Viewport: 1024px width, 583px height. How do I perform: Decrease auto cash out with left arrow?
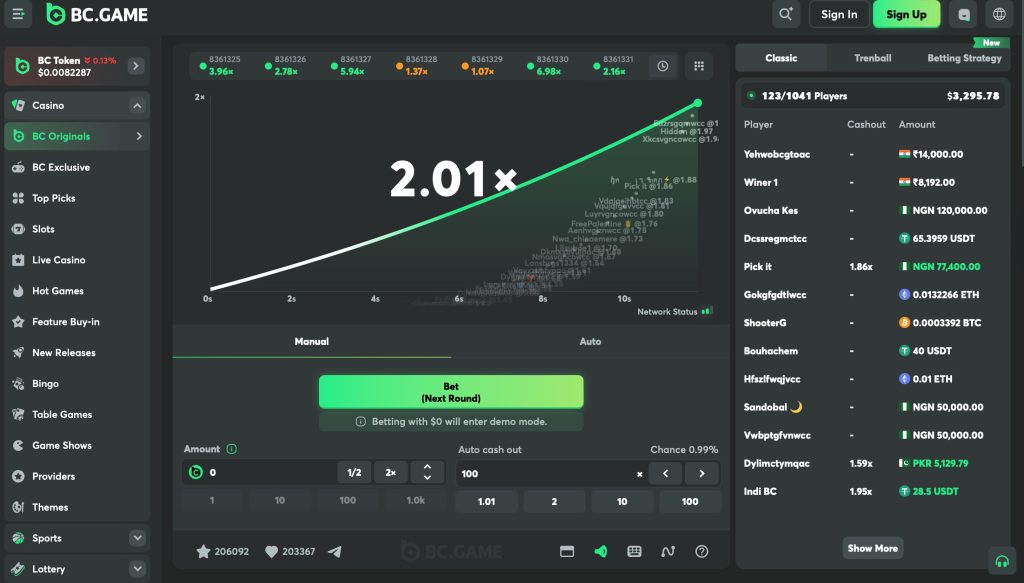[x=665, y=473]
